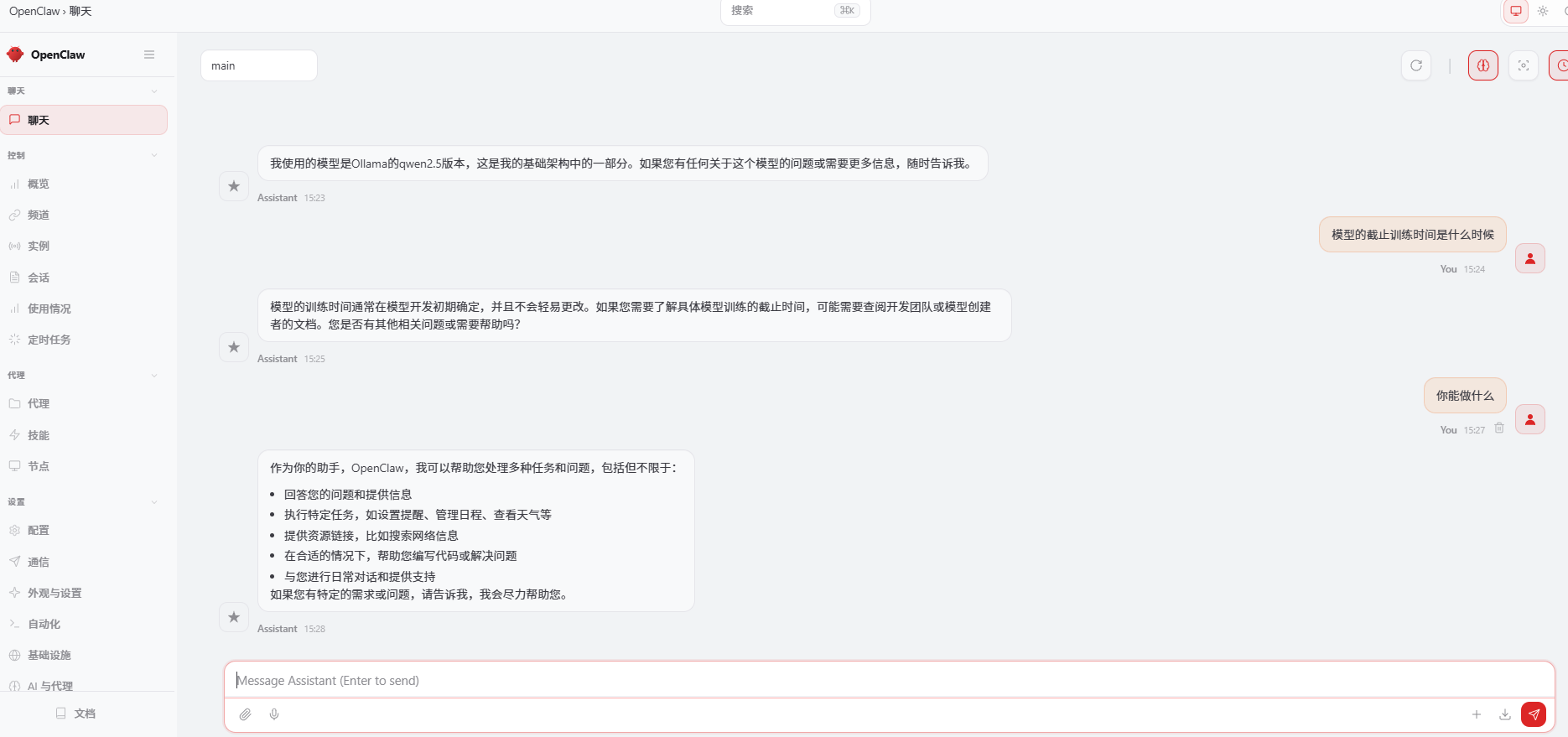The width and height of the screenshot is (1568, 737).
Task: Open 自动化 automation in sidebar
Action: 84,624
